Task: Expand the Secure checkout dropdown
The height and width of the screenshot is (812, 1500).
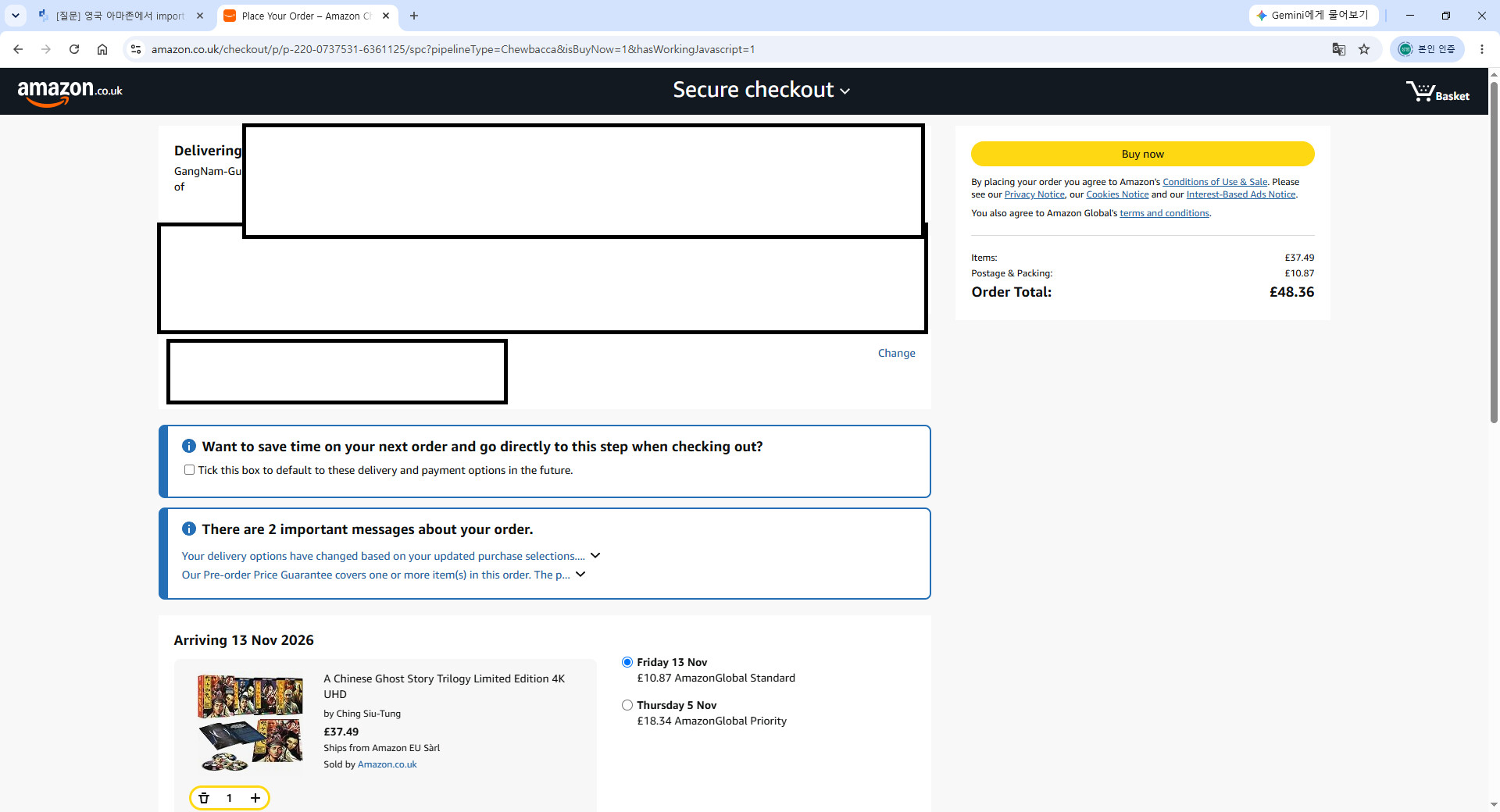Action: point(762,90)
